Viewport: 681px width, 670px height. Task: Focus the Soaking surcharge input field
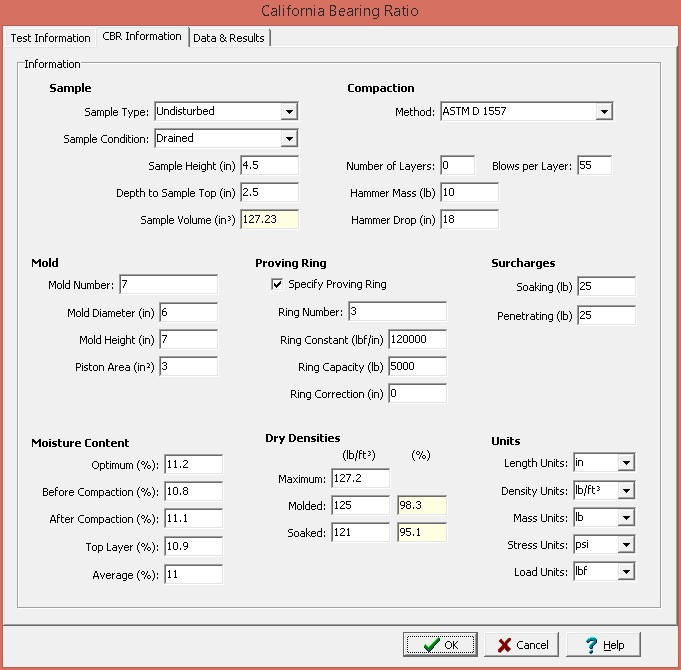click(x=605, y=288)
